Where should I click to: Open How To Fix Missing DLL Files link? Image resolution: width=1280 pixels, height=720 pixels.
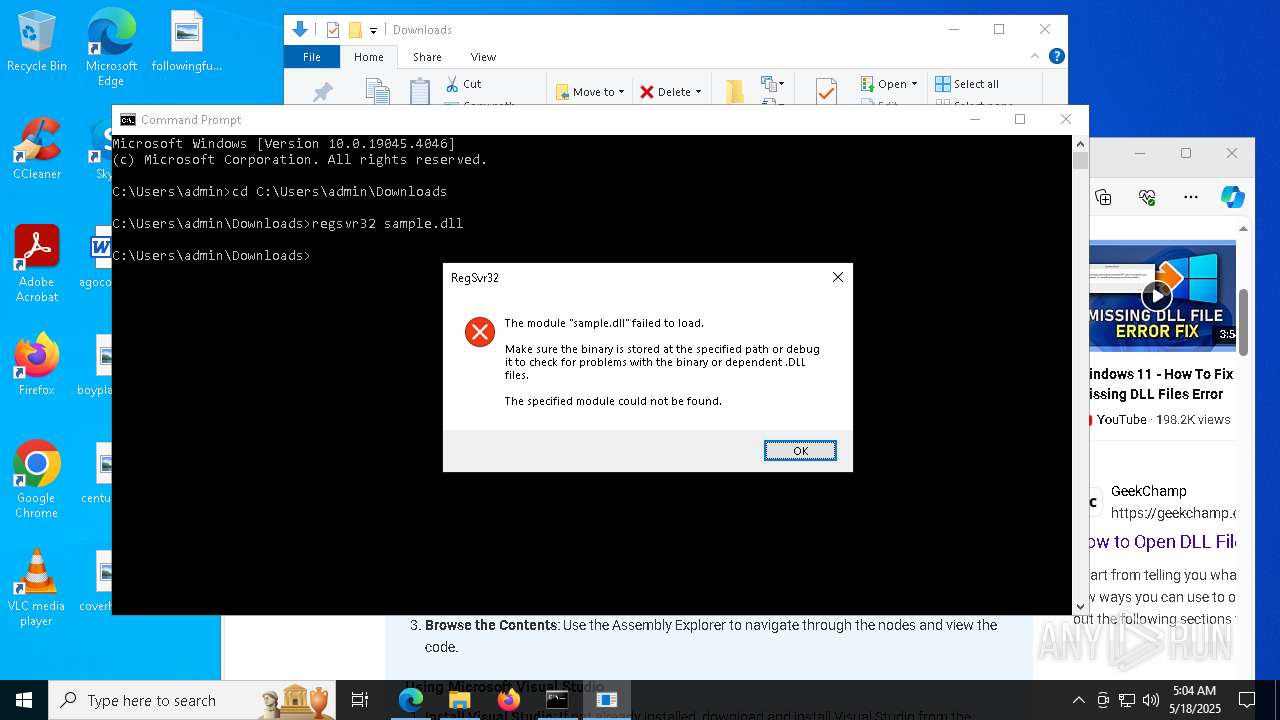click(x=1161, y=384)
